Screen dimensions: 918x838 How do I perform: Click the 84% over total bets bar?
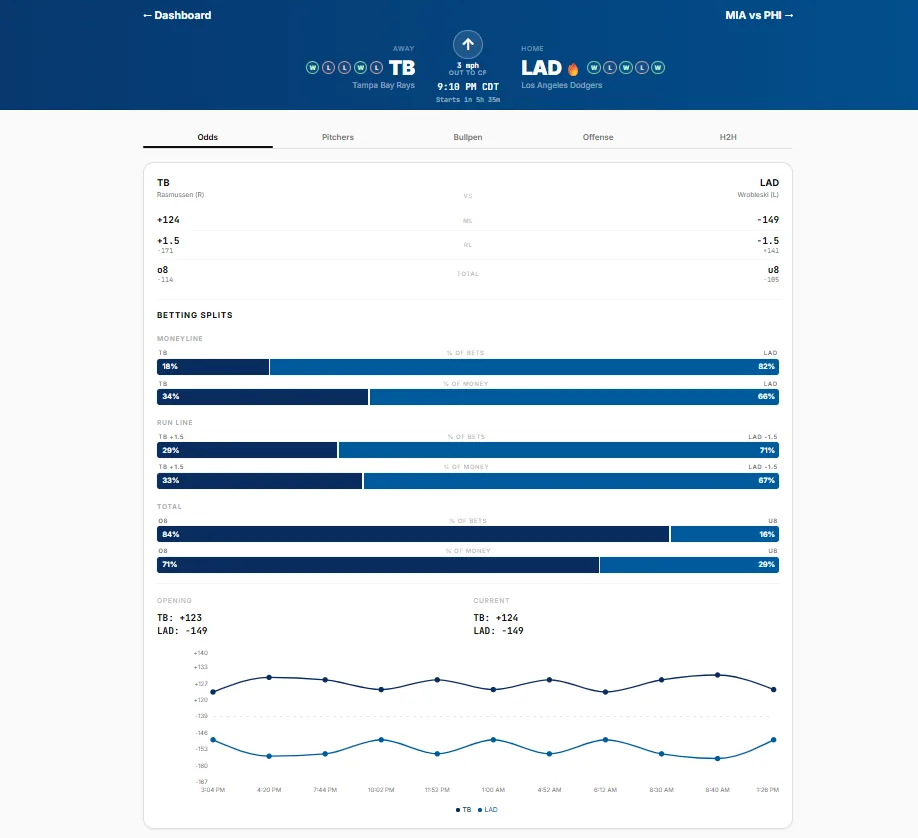413,534
